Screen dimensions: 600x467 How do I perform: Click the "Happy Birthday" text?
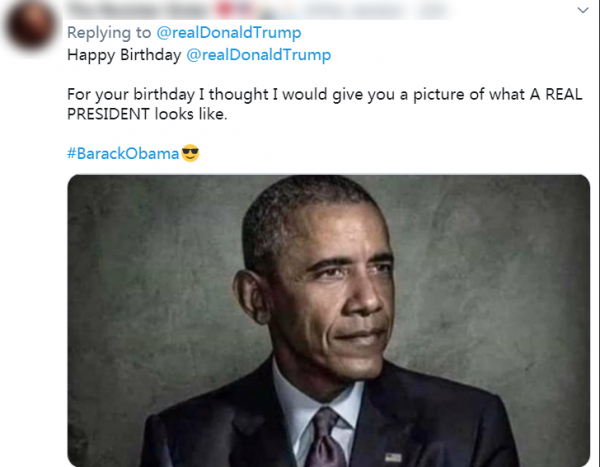click(124, 54)
